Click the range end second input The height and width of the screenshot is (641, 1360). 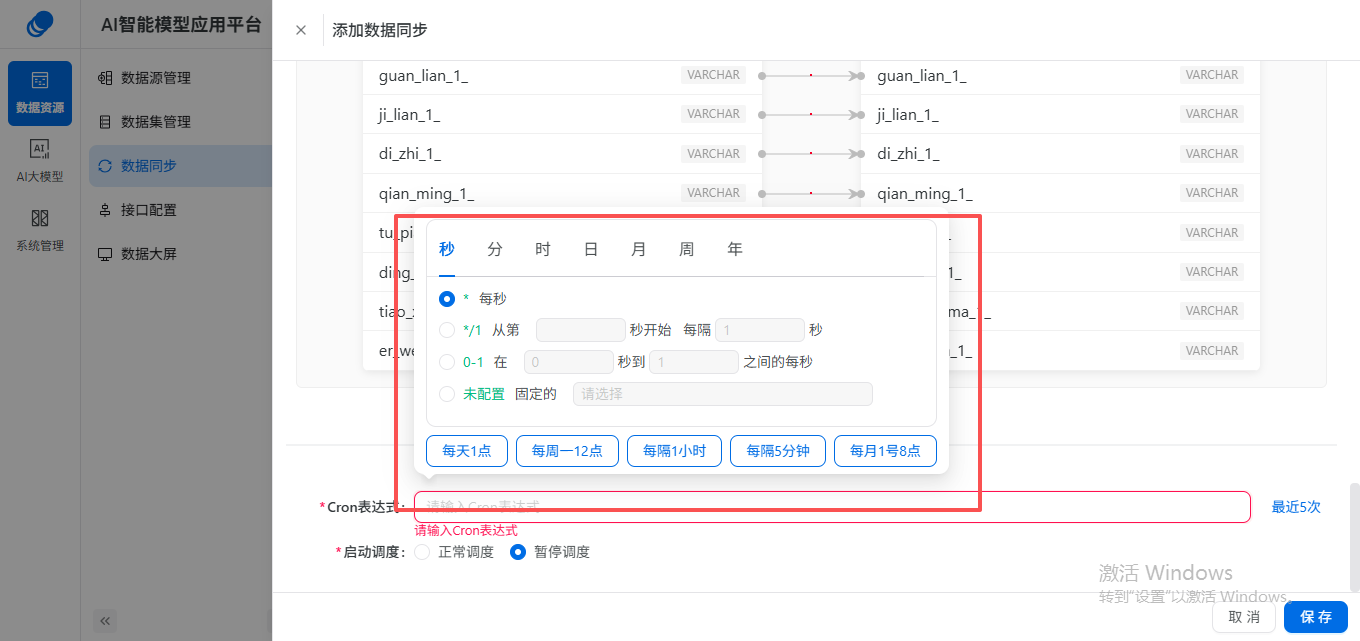click(694, 362)
